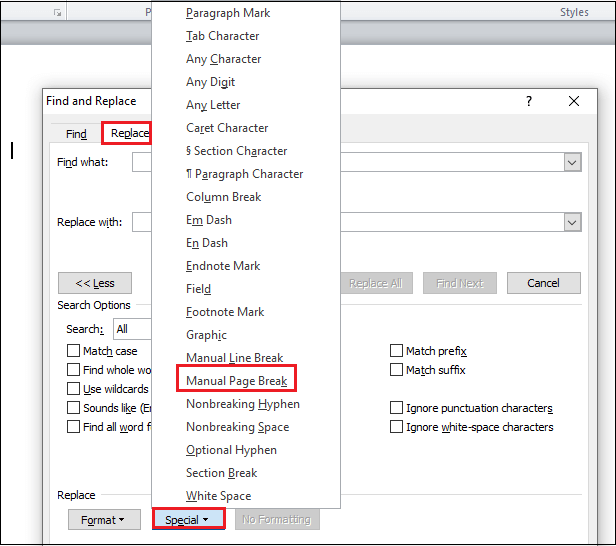The width and height of the screenshot is (616, 546).
Task: Open the Replace tab
Action: pos(126,133)
